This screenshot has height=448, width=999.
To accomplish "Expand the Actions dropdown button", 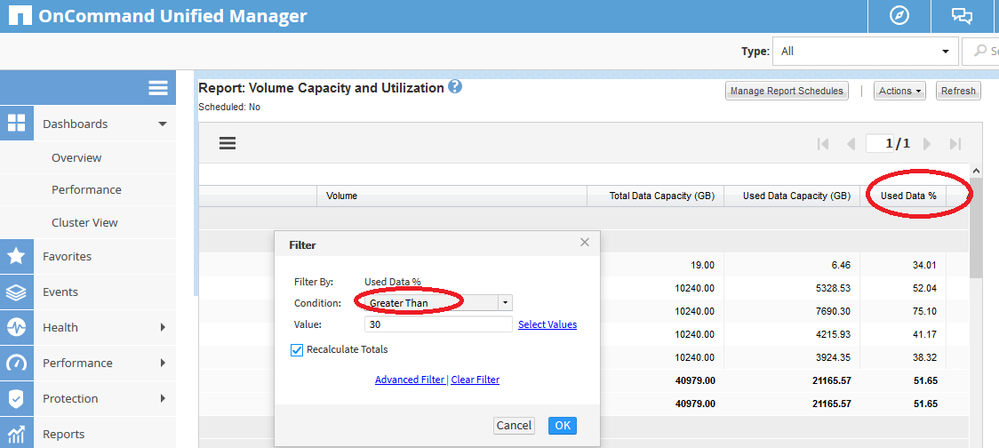I will point(899,91).
